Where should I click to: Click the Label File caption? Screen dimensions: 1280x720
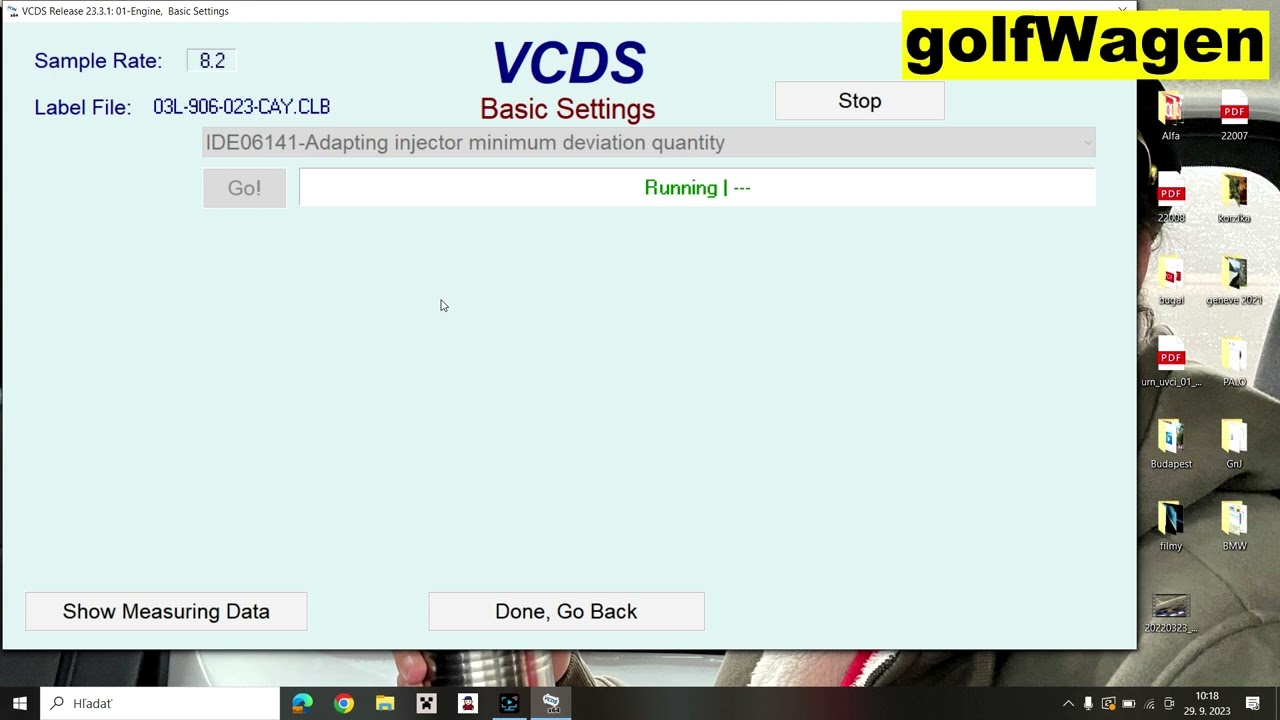pos(82,107)
